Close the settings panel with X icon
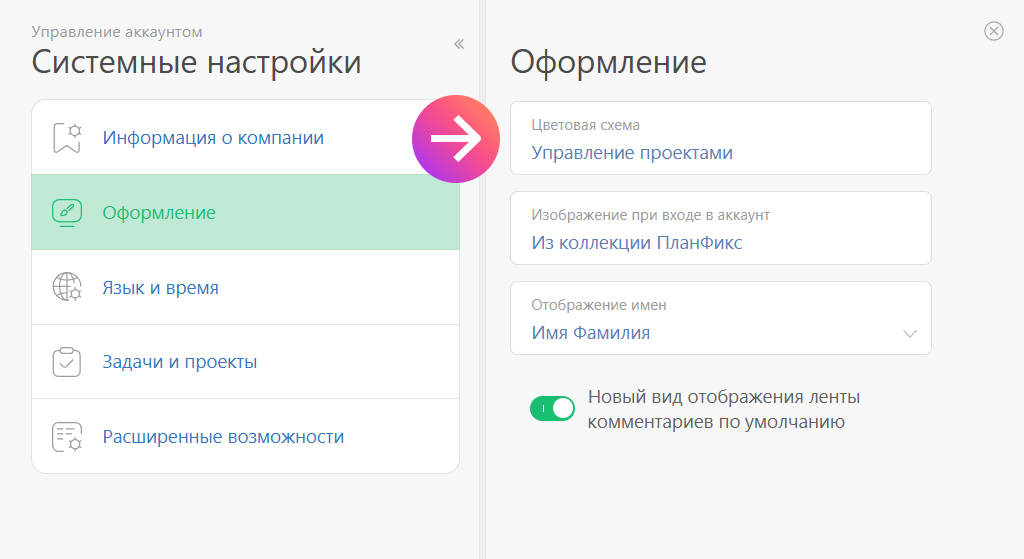The width and height of the screenshot is (1024, 559). click(x=994, y=31)
